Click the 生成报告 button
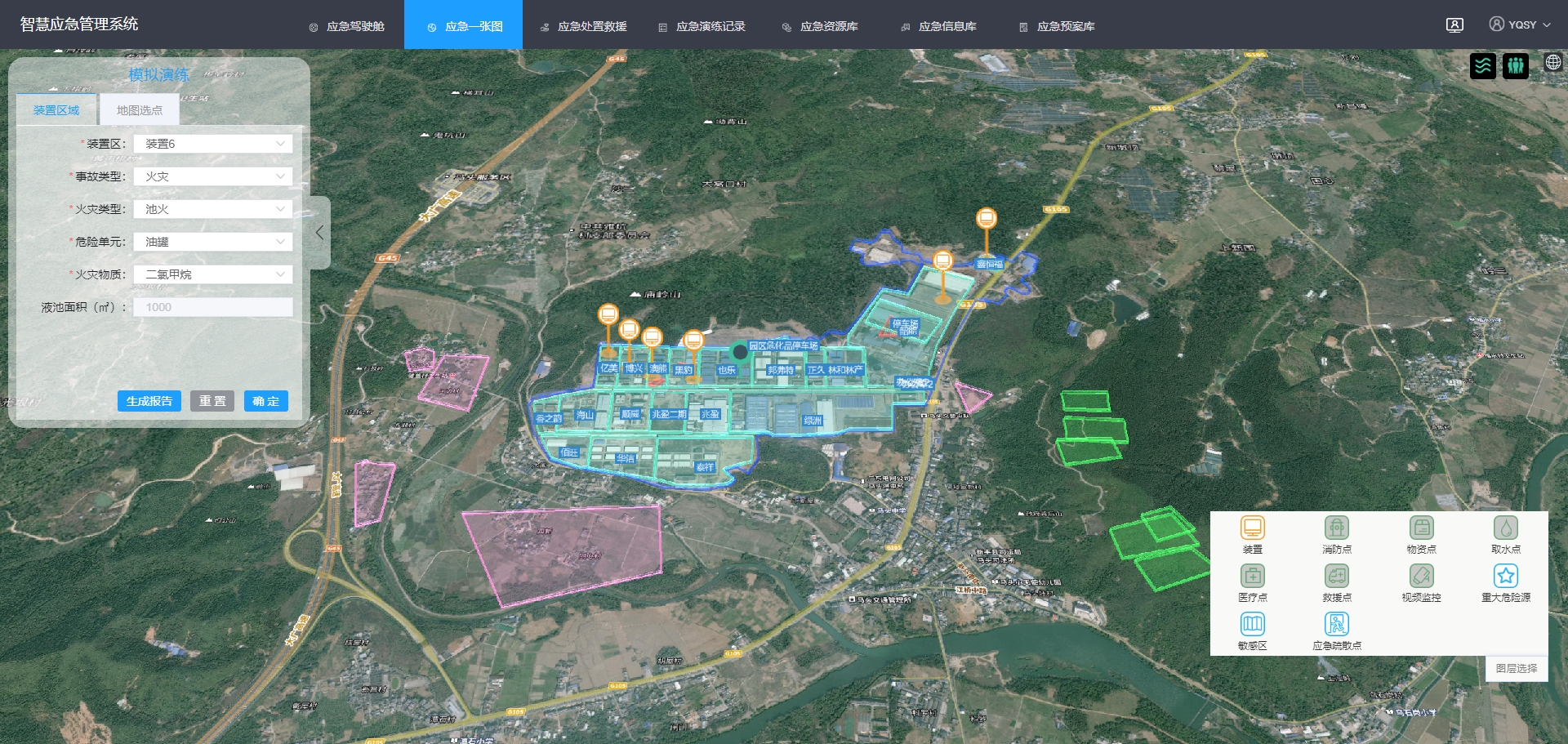The image size is (1568, 744). point(149,401)
